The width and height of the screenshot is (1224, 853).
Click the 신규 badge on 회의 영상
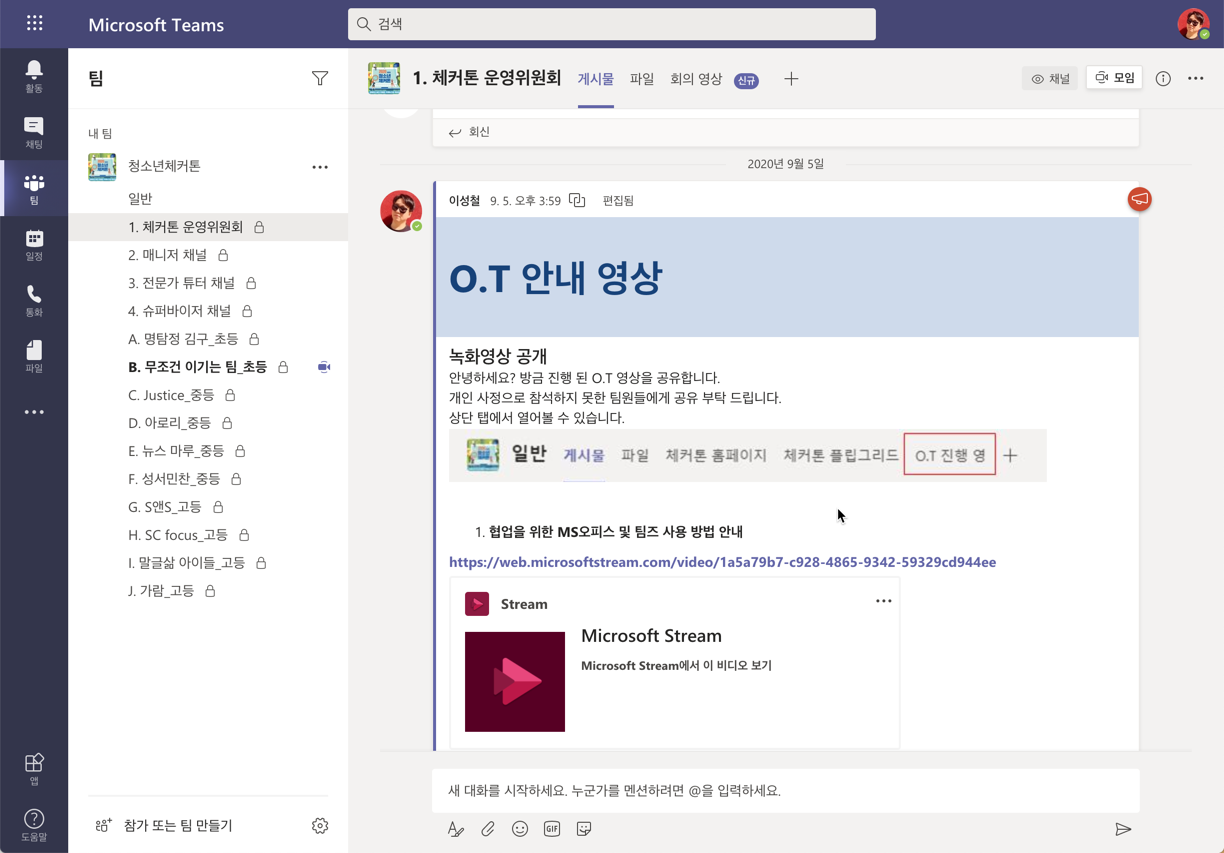[x=746, y=80]
